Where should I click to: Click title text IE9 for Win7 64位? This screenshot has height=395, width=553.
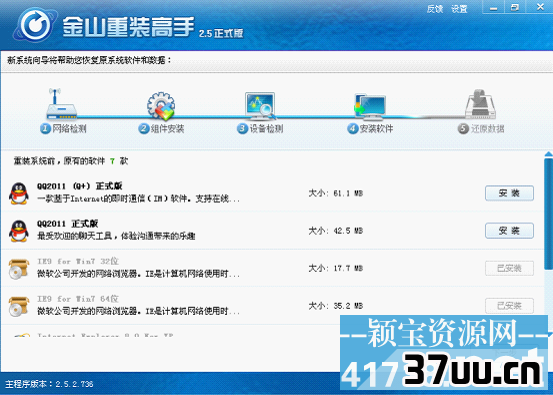click(78, 299)
